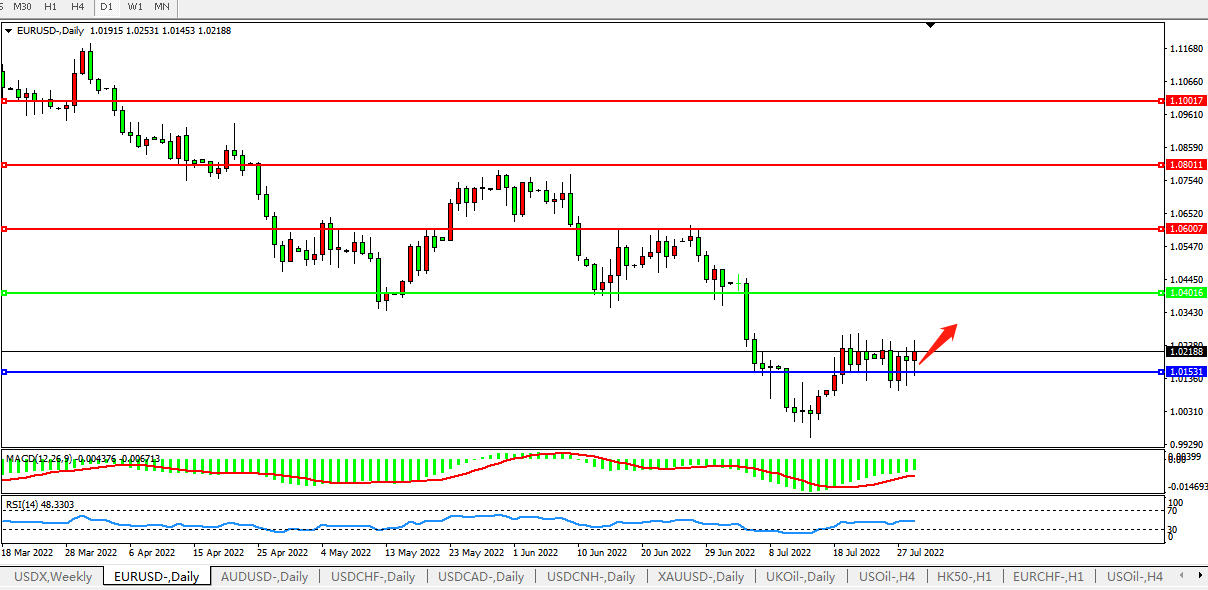Select the 1.10017 red line price label

click(1186, 101)
